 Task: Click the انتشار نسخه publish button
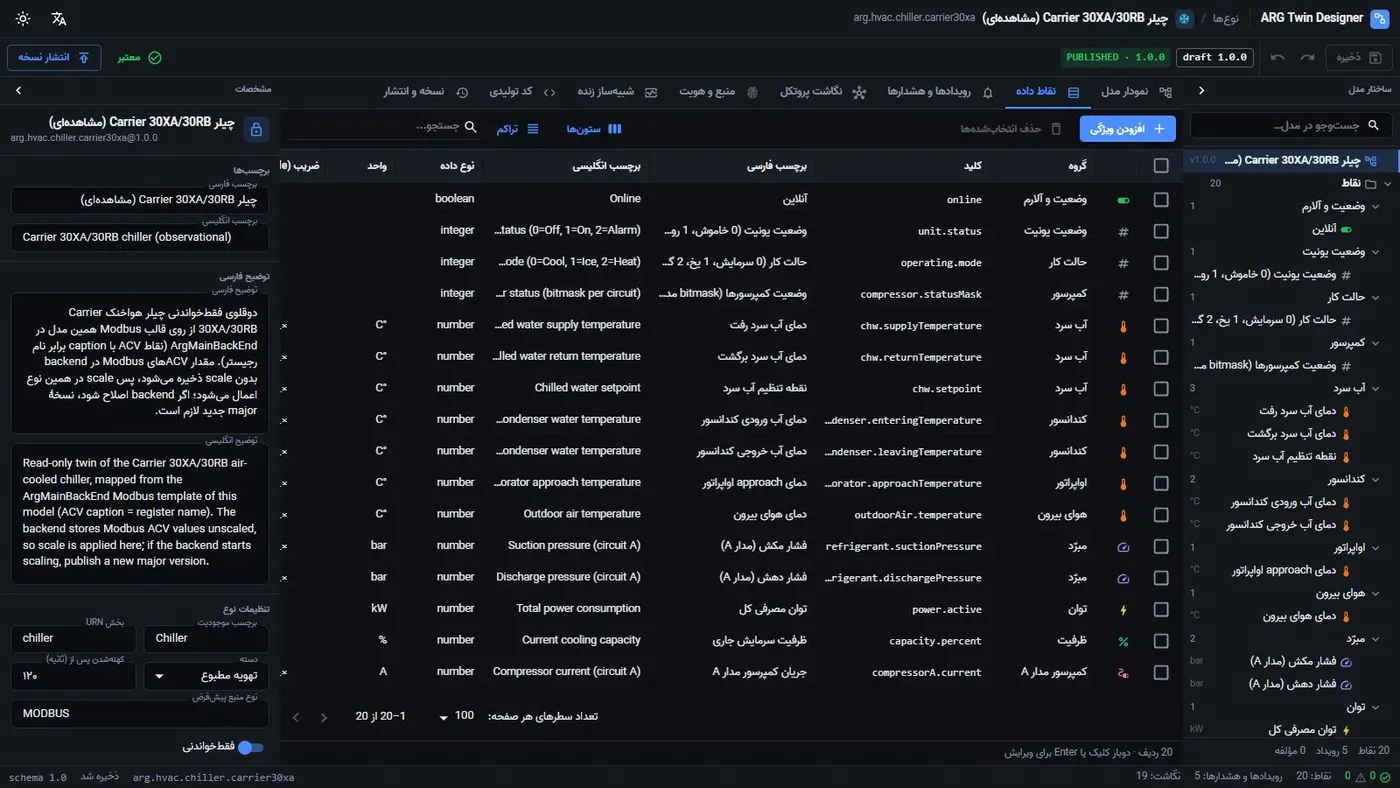(x=54, y=57)
